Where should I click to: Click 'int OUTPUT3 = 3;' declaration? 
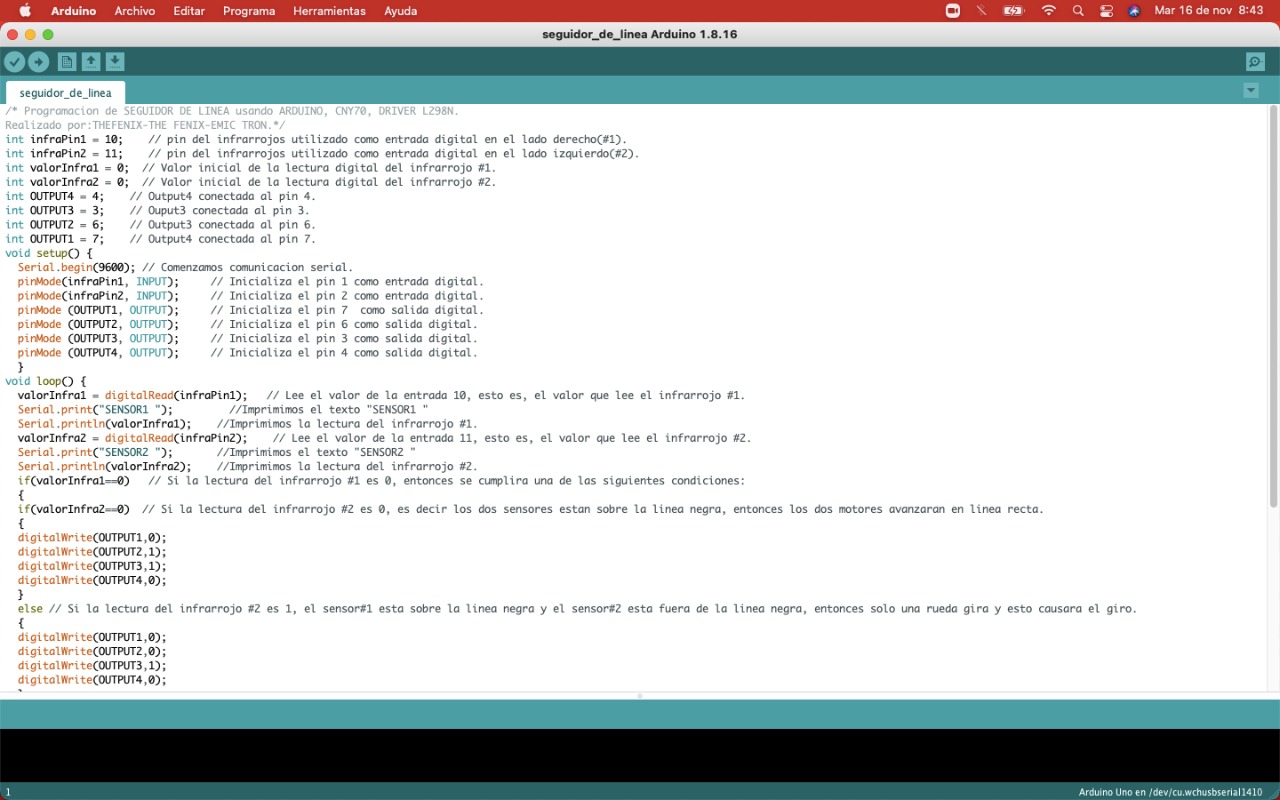pyautogui.click(x=54, y=210)
